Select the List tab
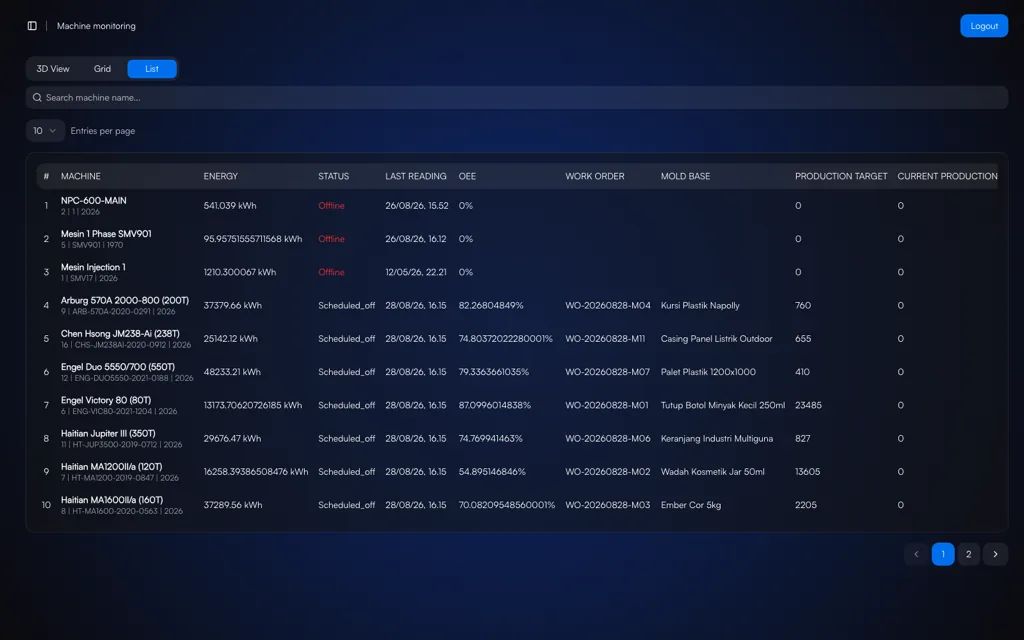The image size is (1024, 640). (152, 69)
